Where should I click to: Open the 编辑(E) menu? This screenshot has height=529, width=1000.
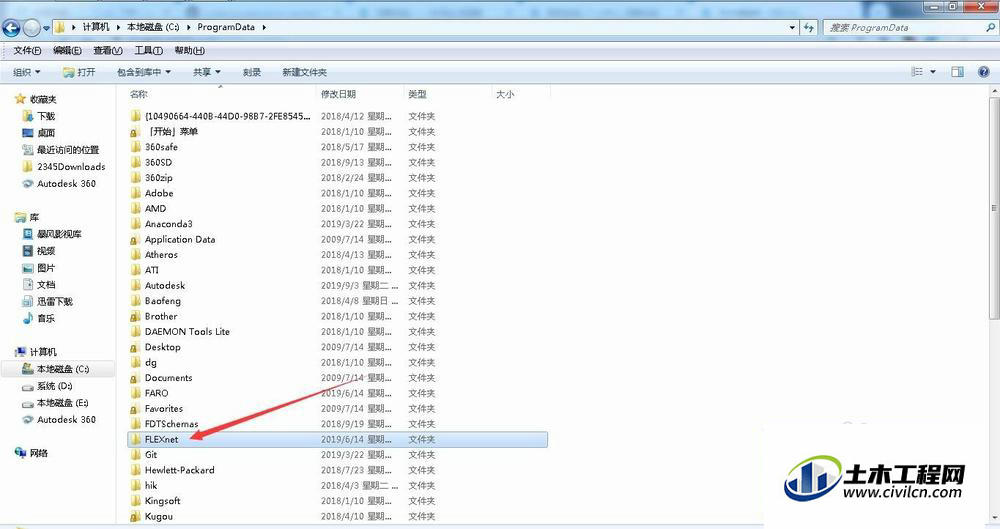click(67, 50)
